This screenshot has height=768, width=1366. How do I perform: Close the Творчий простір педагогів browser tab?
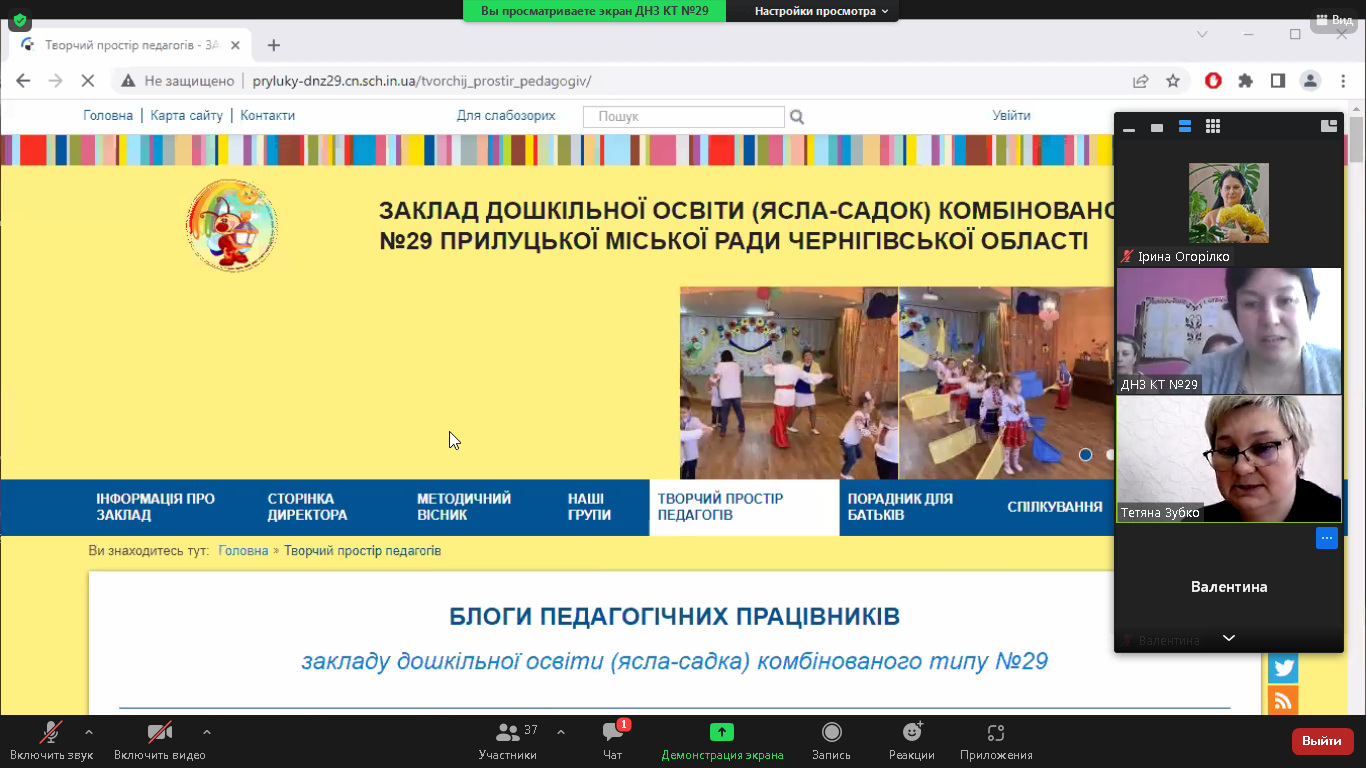pos(236,45)
